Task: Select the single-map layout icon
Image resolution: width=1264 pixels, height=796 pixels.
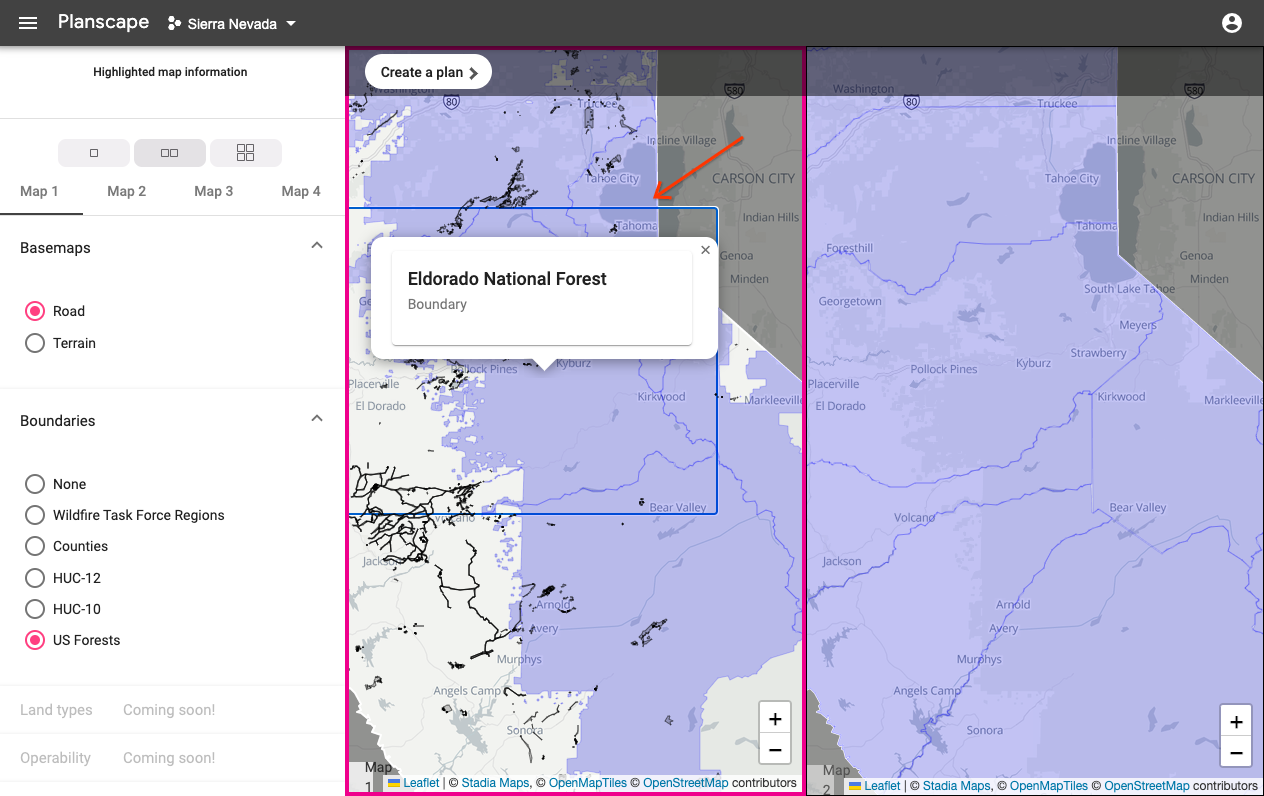Action: coord(93,152)
